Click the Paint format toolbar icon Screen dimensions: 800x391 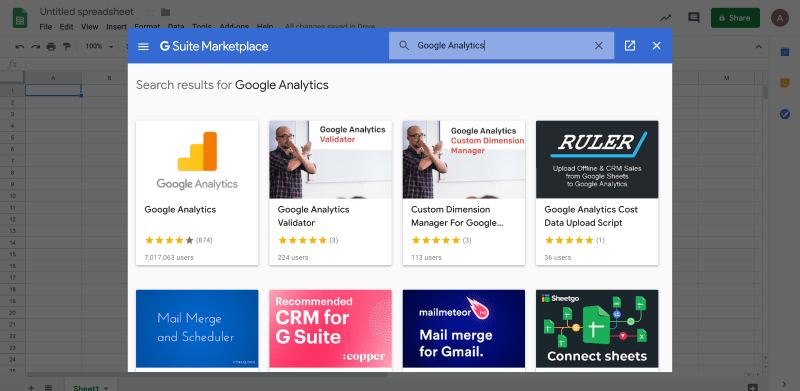coord(66,46)
